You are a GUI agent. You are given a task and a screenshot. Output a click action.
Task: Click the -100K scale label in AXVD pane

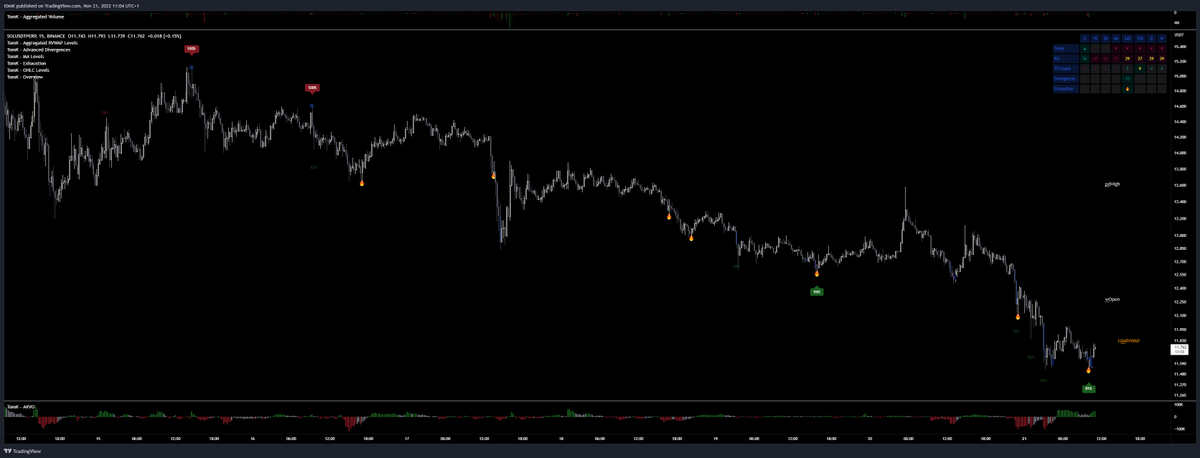[1179, 428]
